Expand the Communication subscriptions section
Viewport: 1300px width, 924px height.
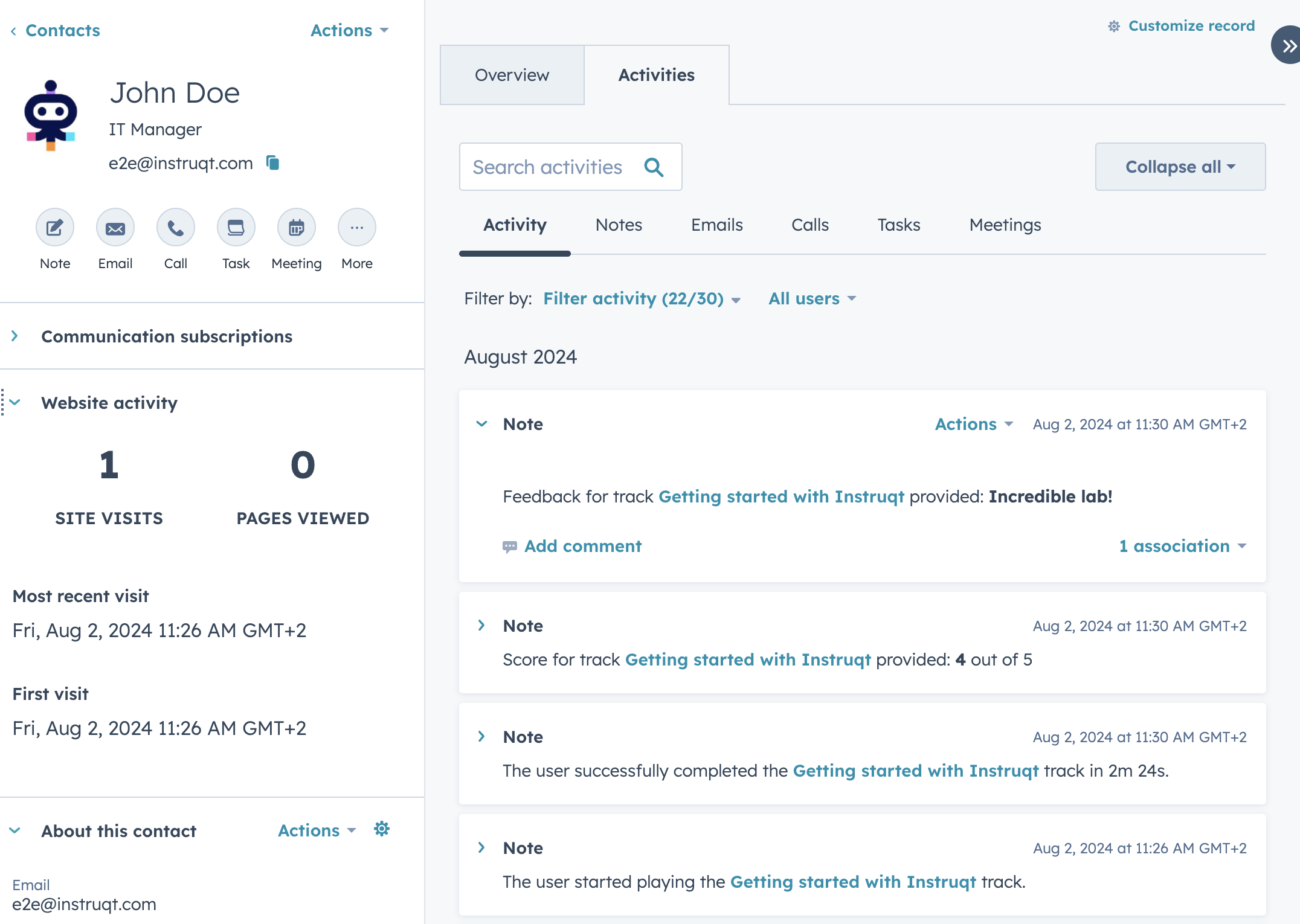[16, 336]
